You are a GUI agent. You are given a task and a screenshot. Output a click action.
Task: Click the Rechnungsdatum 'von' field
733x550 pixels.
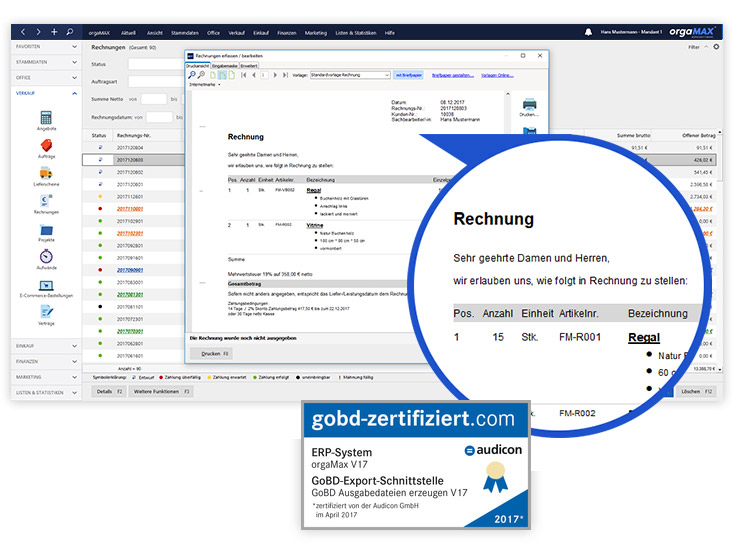pyautogui.click(x=159, y=117)
